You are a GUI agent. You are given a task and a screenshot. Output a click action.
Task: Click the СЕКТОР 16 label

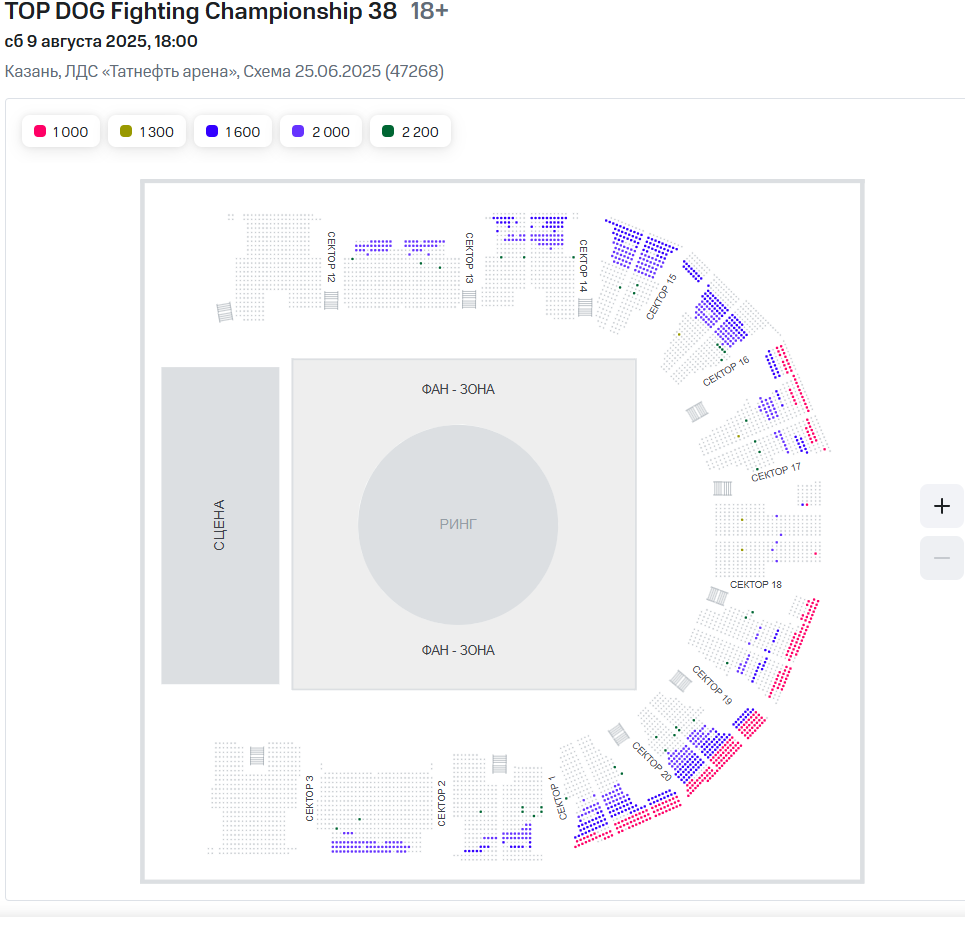[x=726, y=371]
